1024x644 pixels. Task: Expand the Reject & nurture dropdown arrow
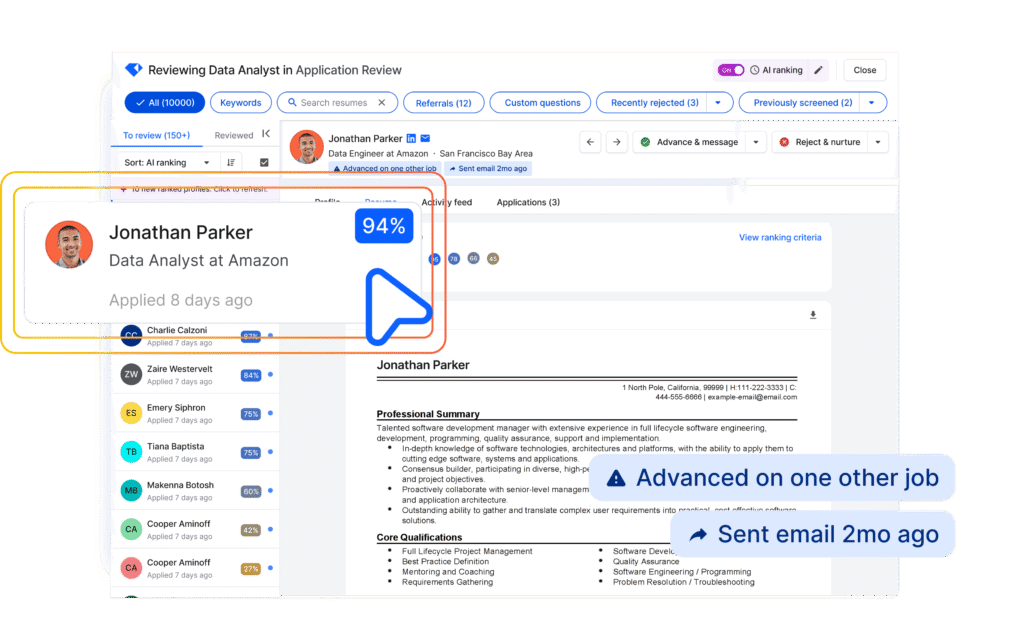tap(877, 142)
